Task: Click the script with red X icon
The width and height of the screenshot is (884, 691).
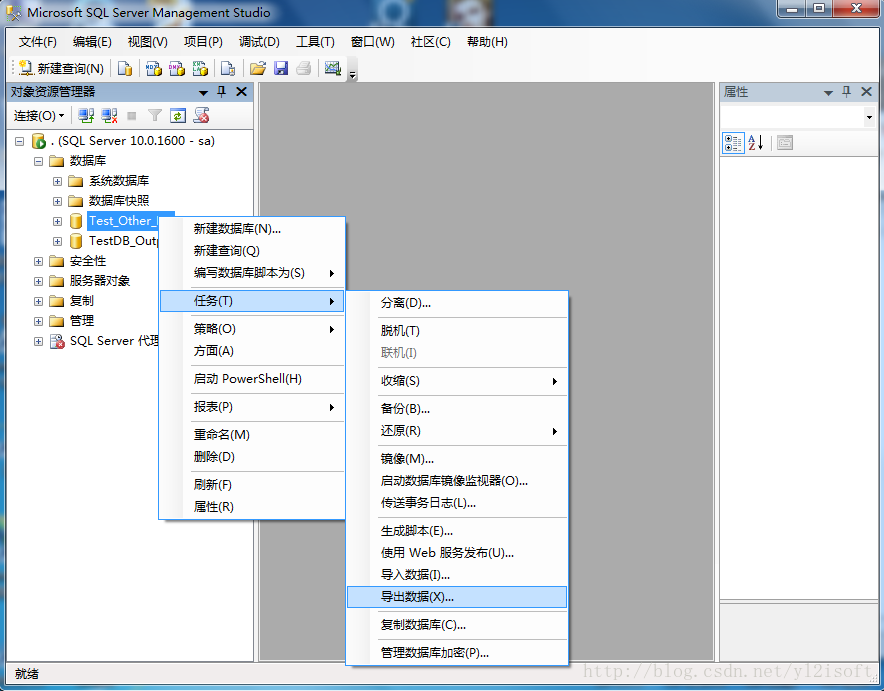Action: click(201, 116)
